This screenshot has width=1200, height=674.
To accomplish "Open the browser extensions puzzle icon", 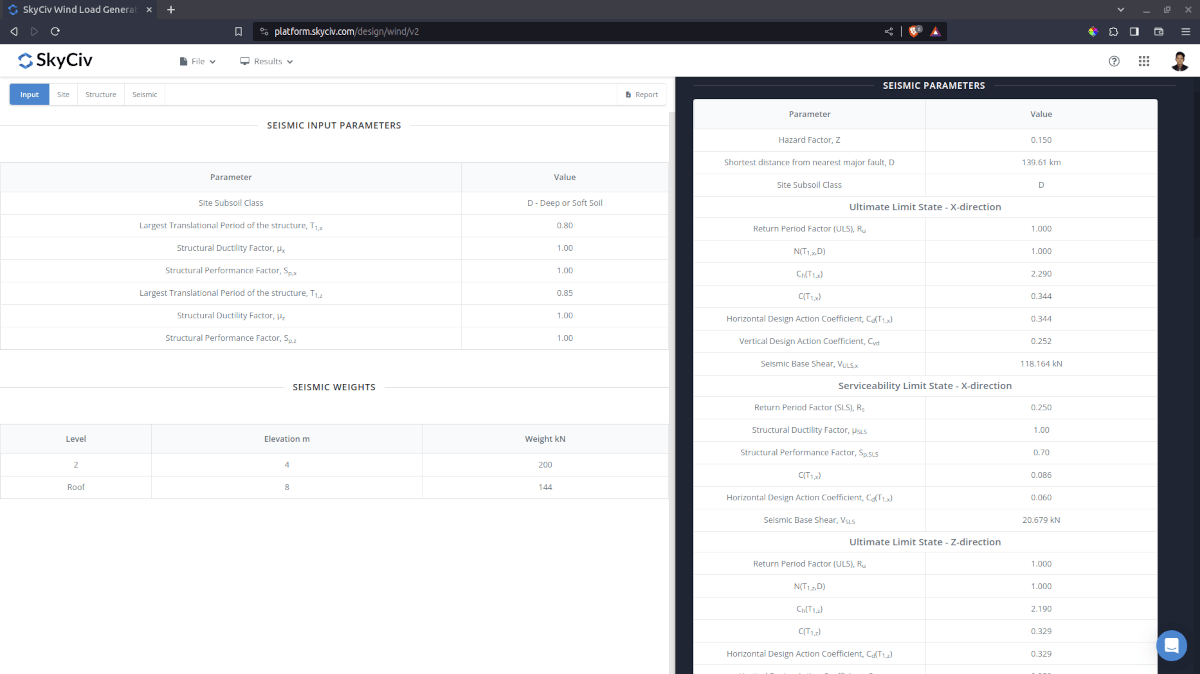I will (1113, 31).
